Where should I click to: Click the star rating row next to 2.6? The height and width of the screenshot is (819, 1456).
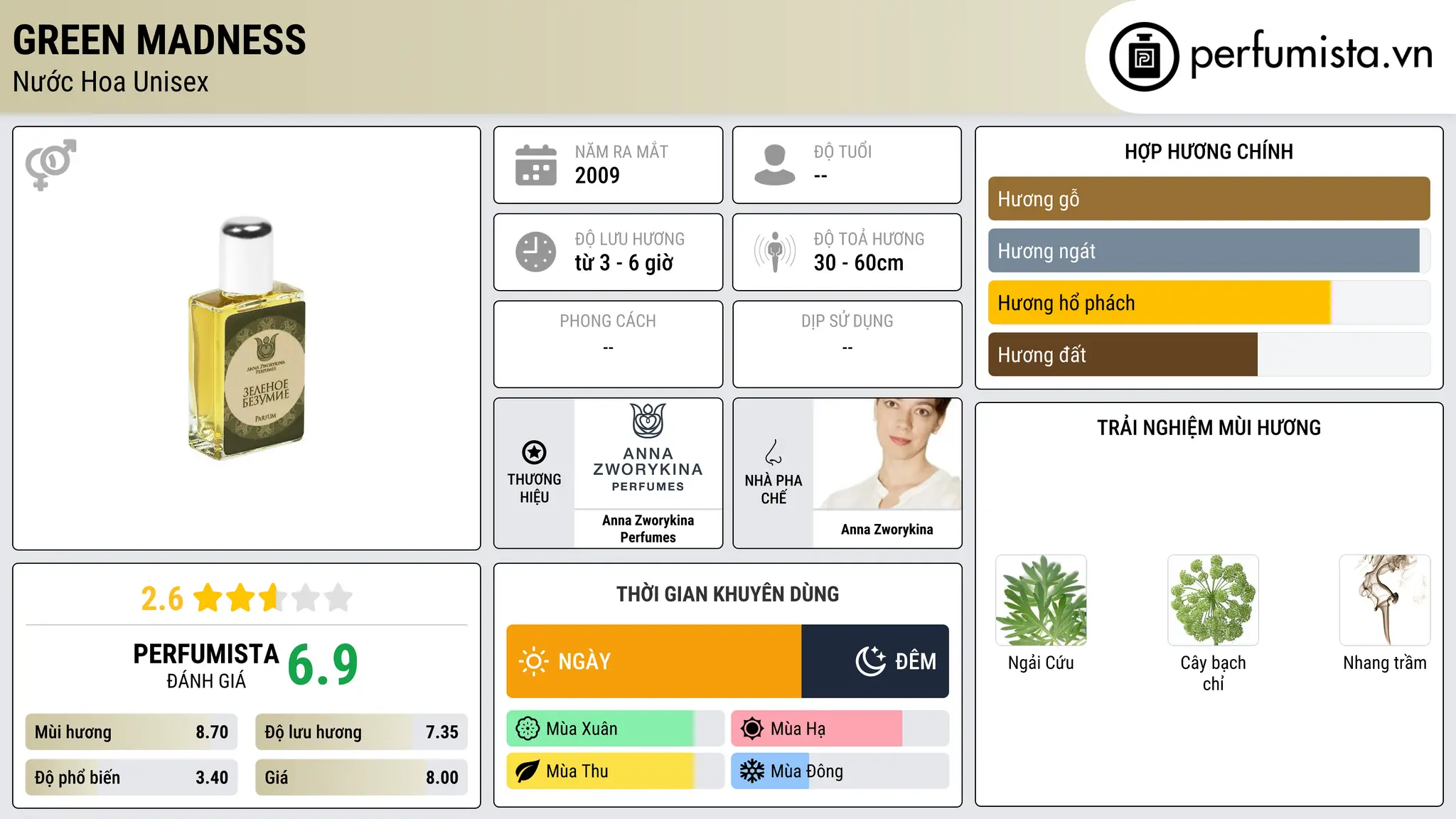click(x=273, y=598)
